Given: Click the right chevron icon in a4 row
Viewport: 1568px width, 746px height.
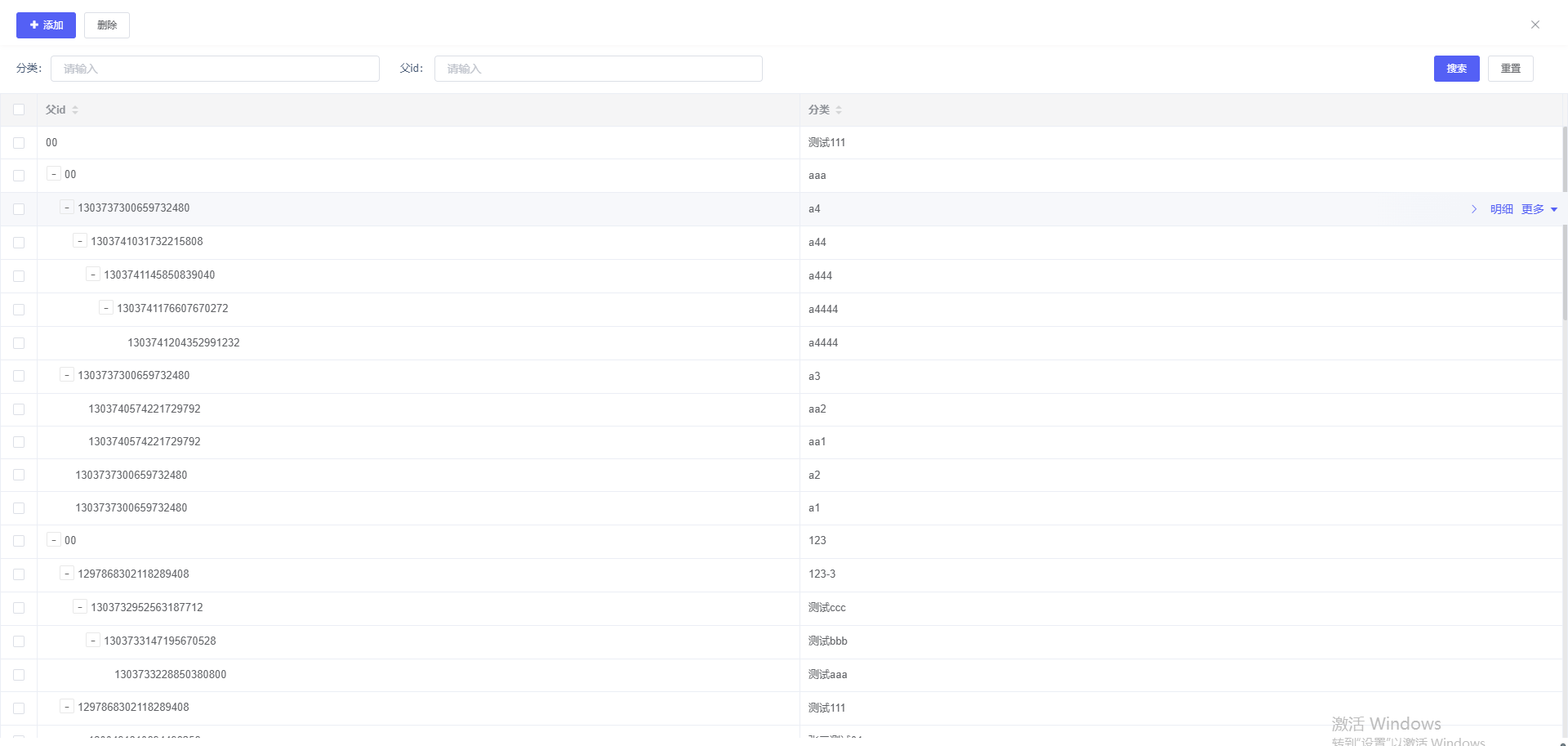Looking at the screenshot, I should (1474, 209).
